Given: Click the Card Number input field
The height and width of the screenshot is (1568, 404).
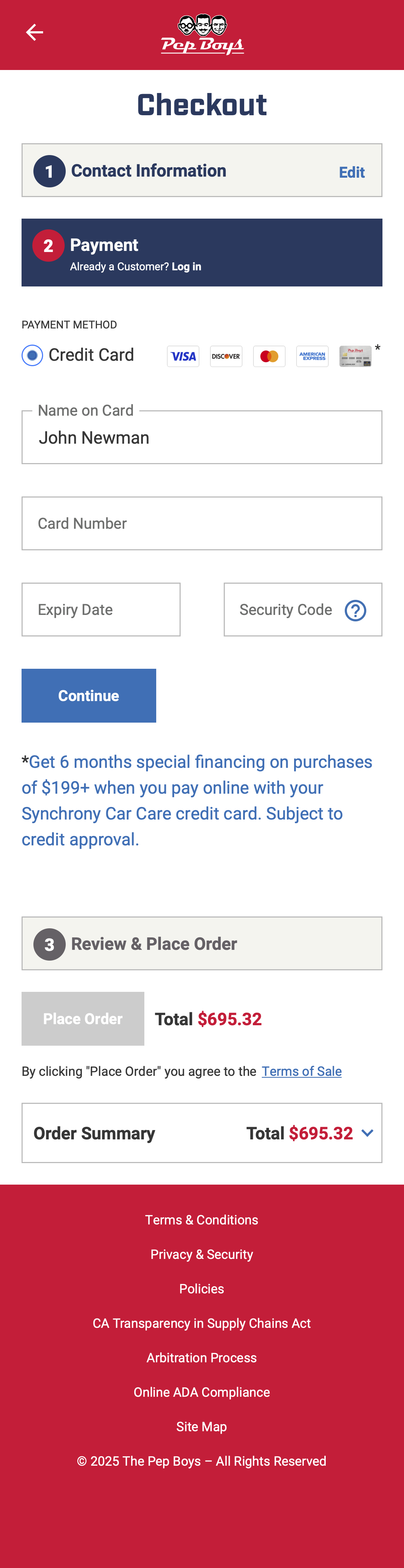Looking at the screenshot, I should click(202, 523).
